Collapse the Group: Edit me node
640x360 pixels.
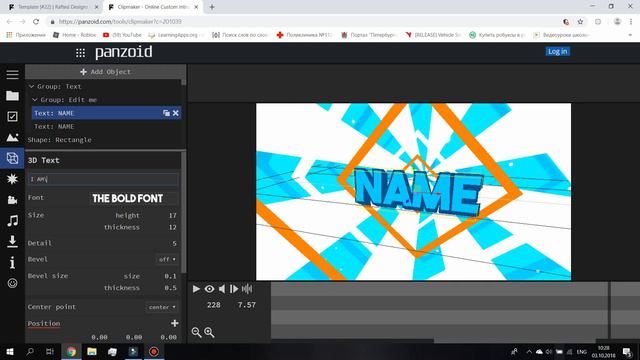pyautogui.click(x=35, y=100)
